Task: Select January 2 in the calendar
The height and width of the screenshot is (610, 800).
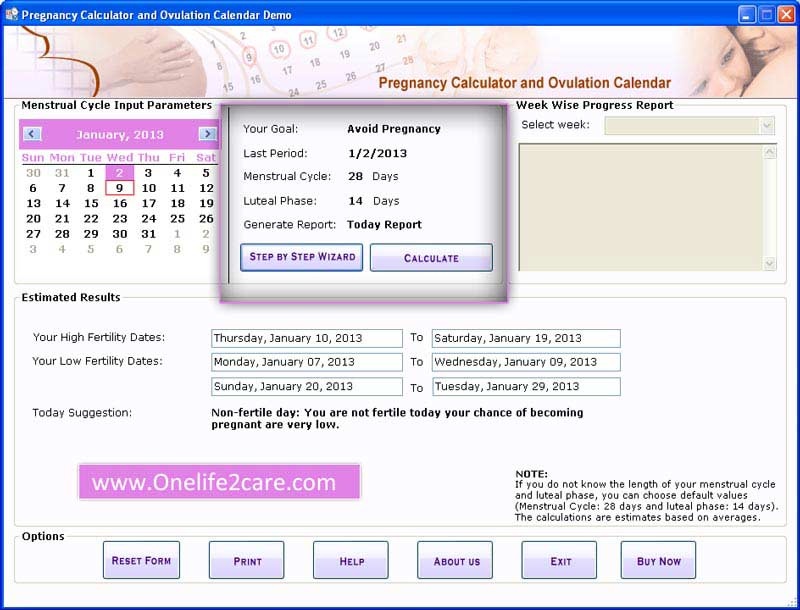Action: click(x=119, y=172)
